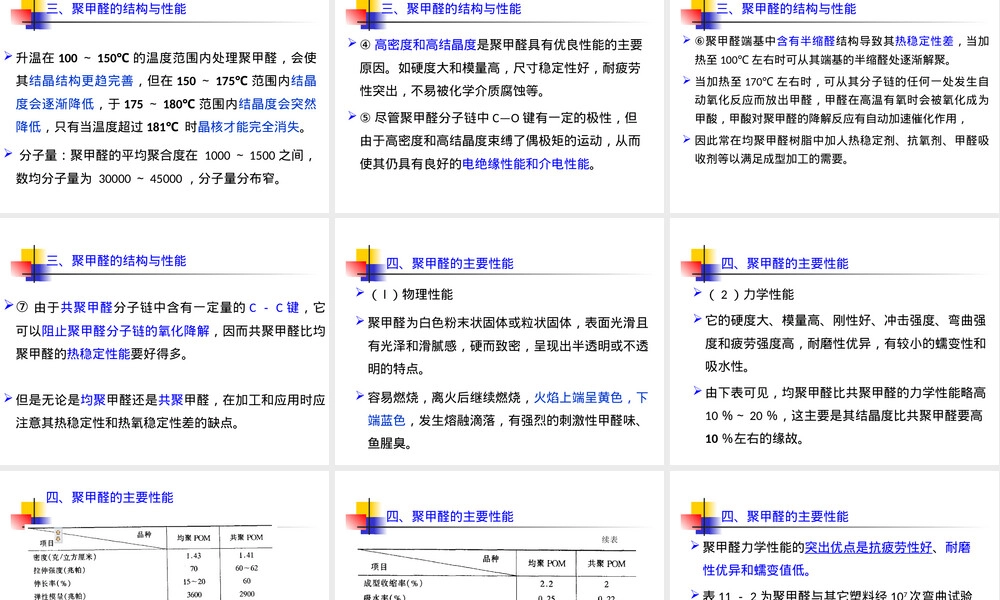Click the bullet ⑤ 尽管聚甲醛分子链中

point(496,141)
